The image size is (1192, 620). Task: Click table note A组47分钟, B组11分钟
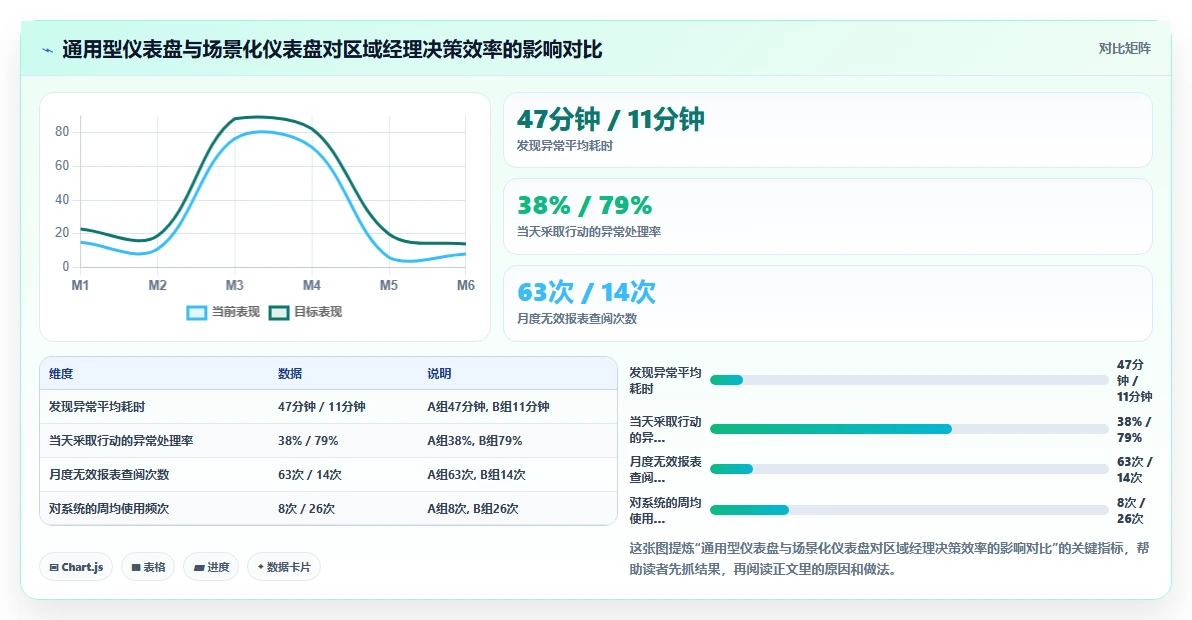pyautogui.click(x=488, y=406)
